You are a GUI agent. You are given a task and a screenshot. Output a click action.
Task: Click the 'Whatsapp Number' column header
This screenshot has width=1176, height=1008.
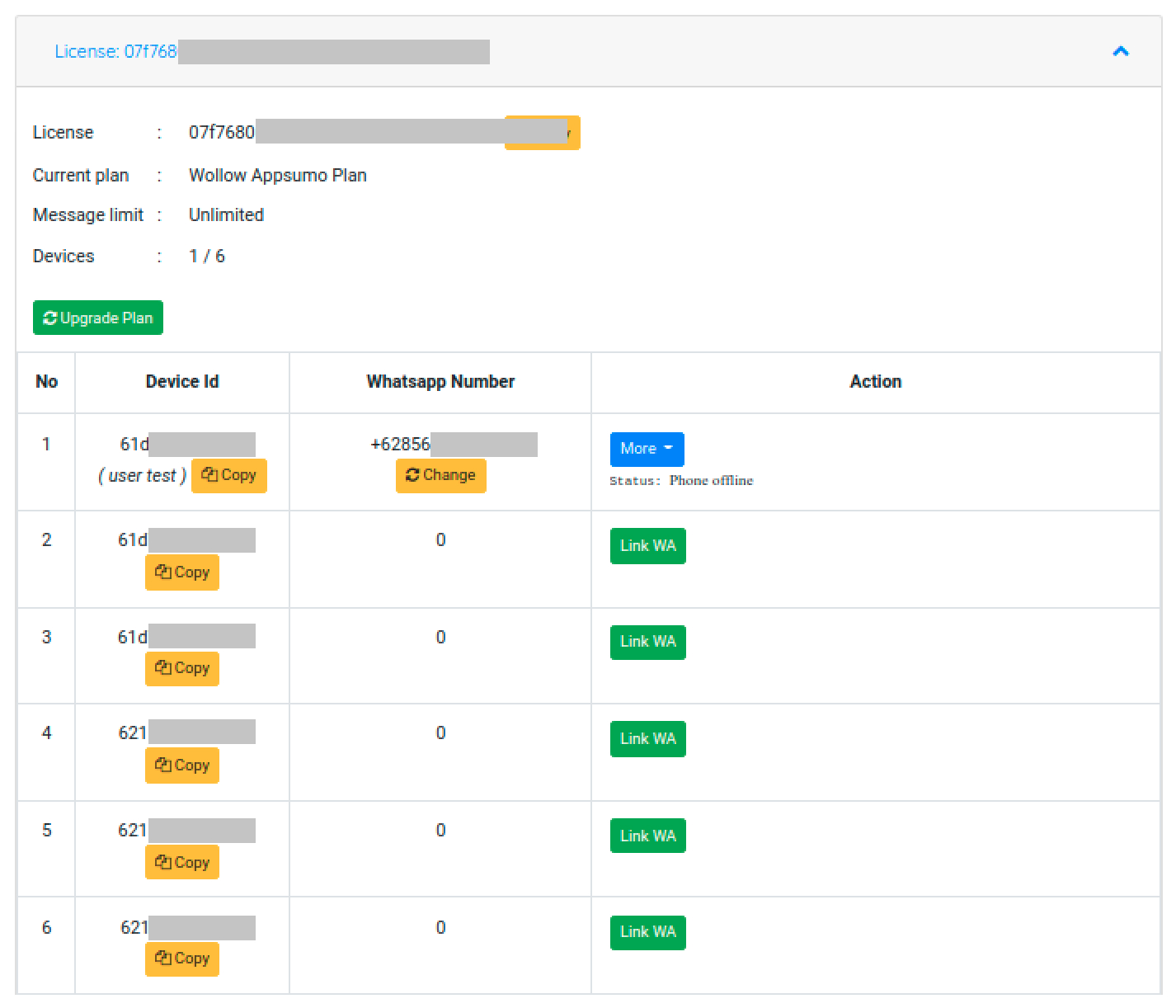(440, 381)
